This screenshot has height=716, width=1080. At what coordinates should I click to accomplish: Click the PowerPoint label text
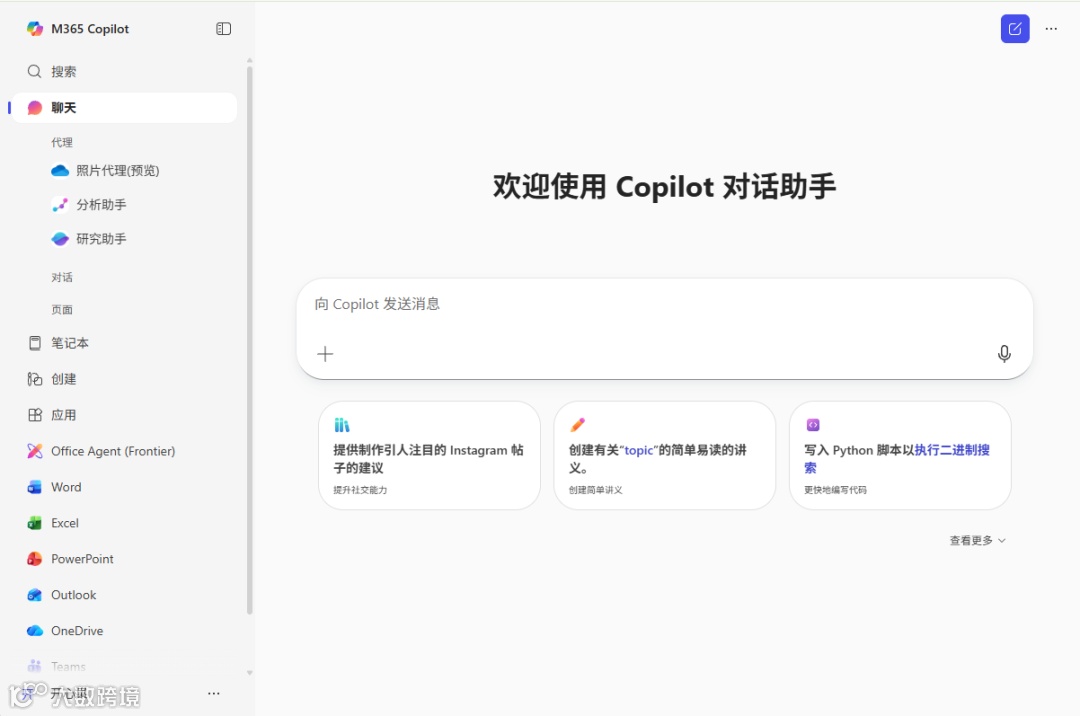(83, 559)
